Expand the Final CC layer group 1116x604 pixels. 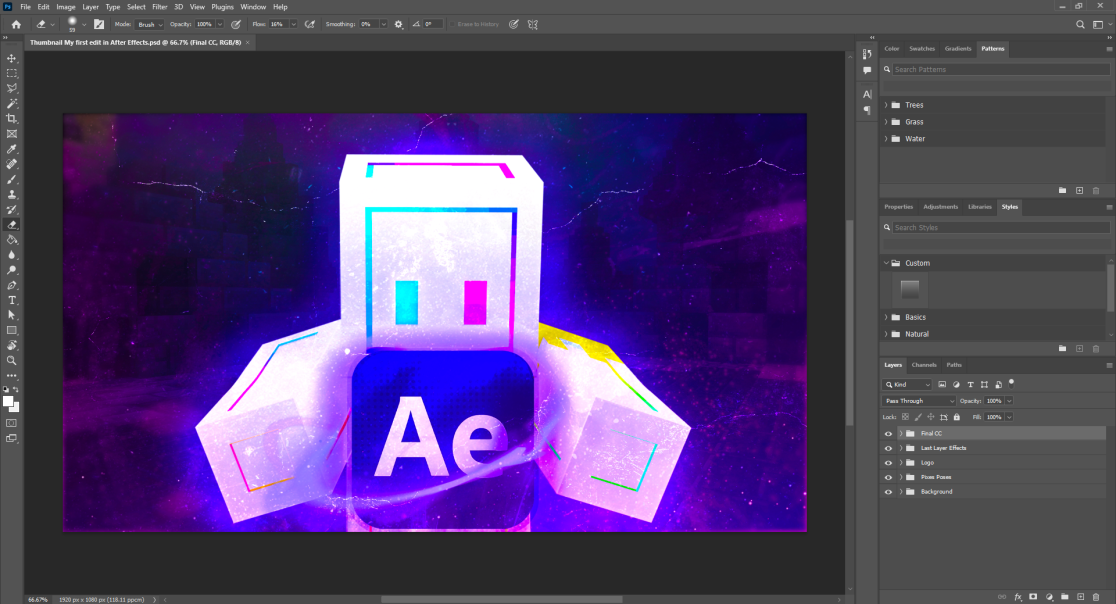click(900, 434)
